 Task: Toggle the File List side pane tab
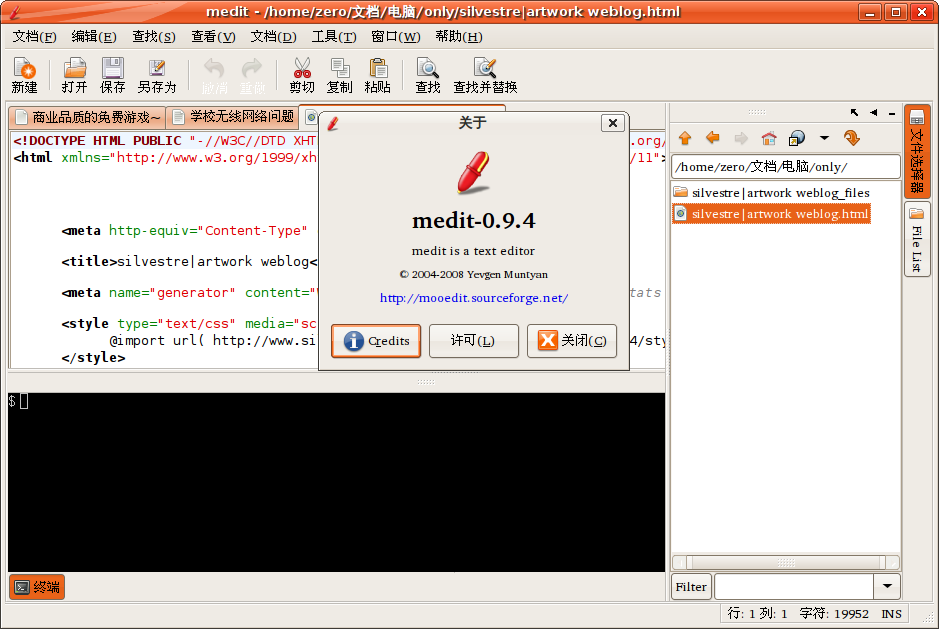(x=917, y=240)
